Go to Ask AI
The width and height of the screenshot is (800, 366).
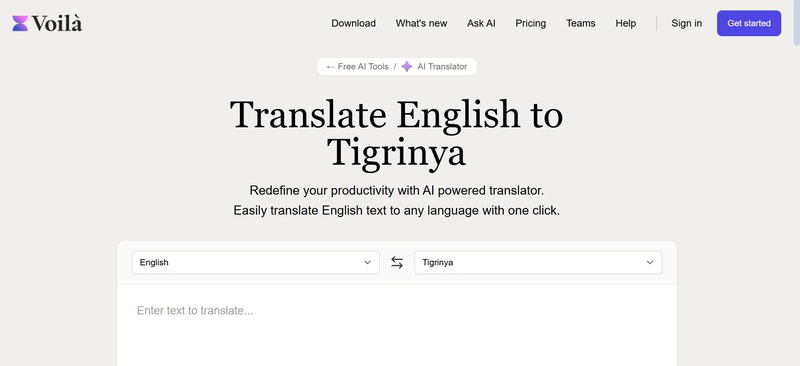[x=481, y=23]
